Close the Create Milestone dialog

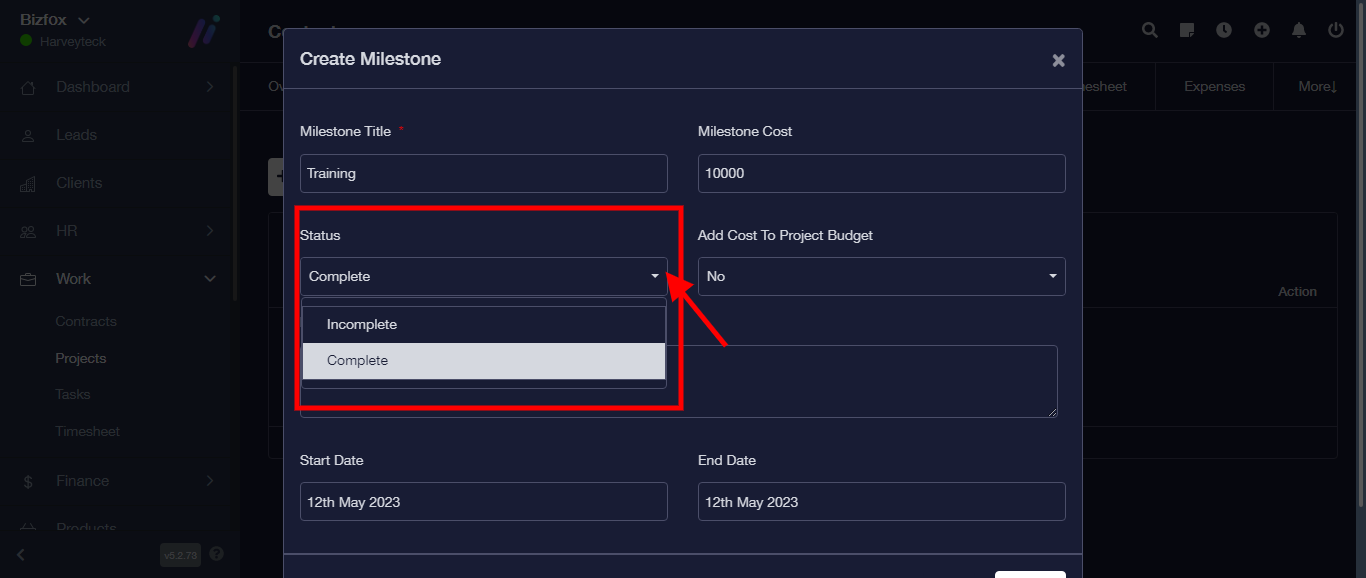pyautogui.click(x=1058, y=60)
